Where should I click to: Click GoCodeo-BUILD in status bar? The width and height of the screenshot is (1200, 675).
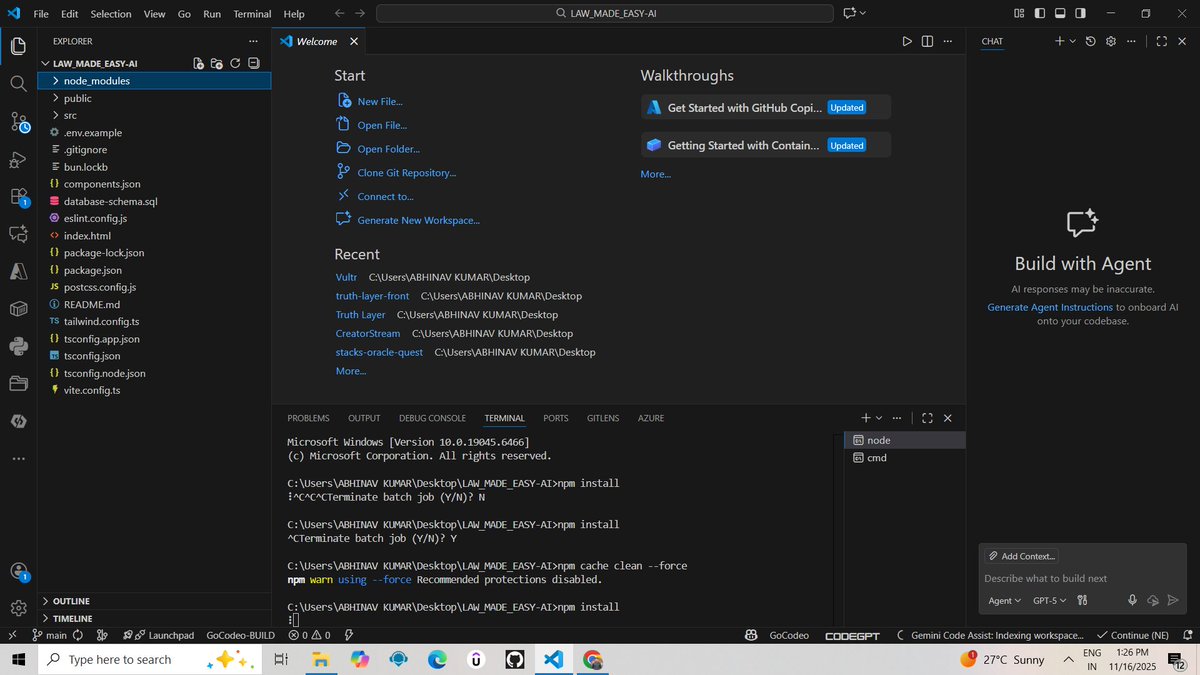pyautogui.click(x=240, y=635)
